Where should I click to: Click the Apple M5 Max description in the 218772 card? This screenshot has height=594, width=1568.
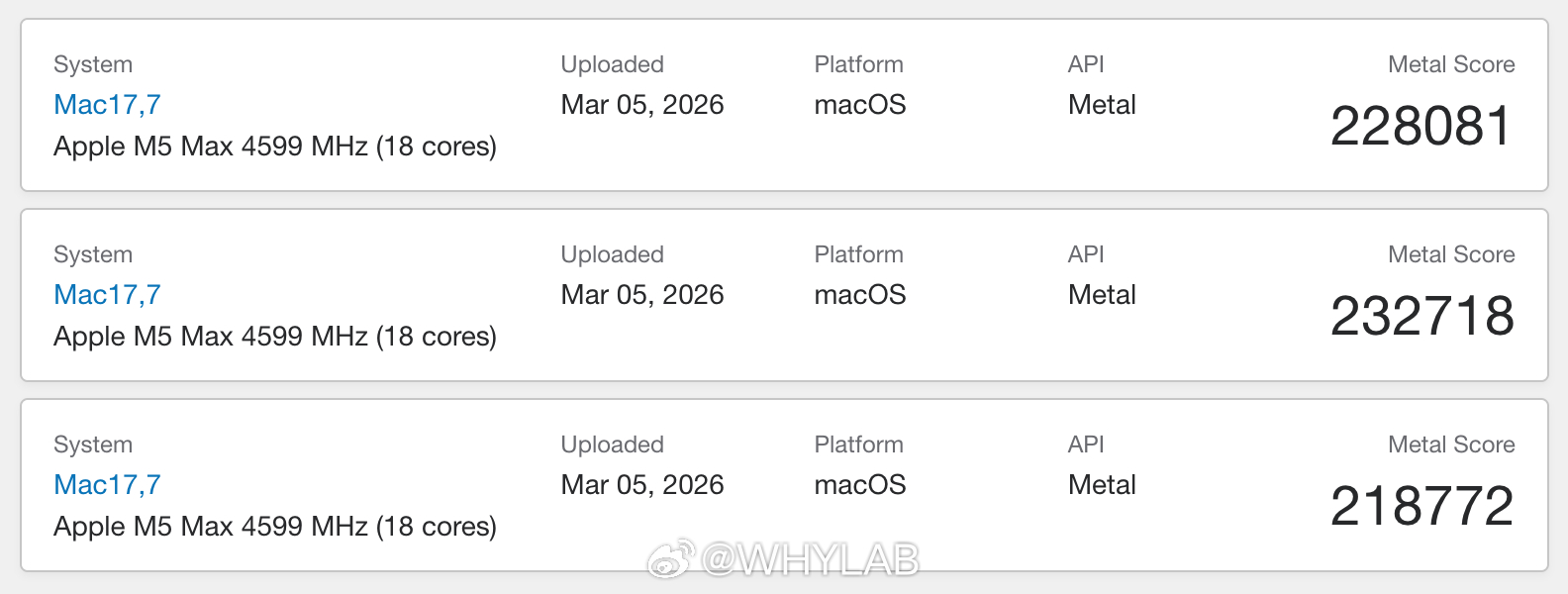(x=275, y=527)
